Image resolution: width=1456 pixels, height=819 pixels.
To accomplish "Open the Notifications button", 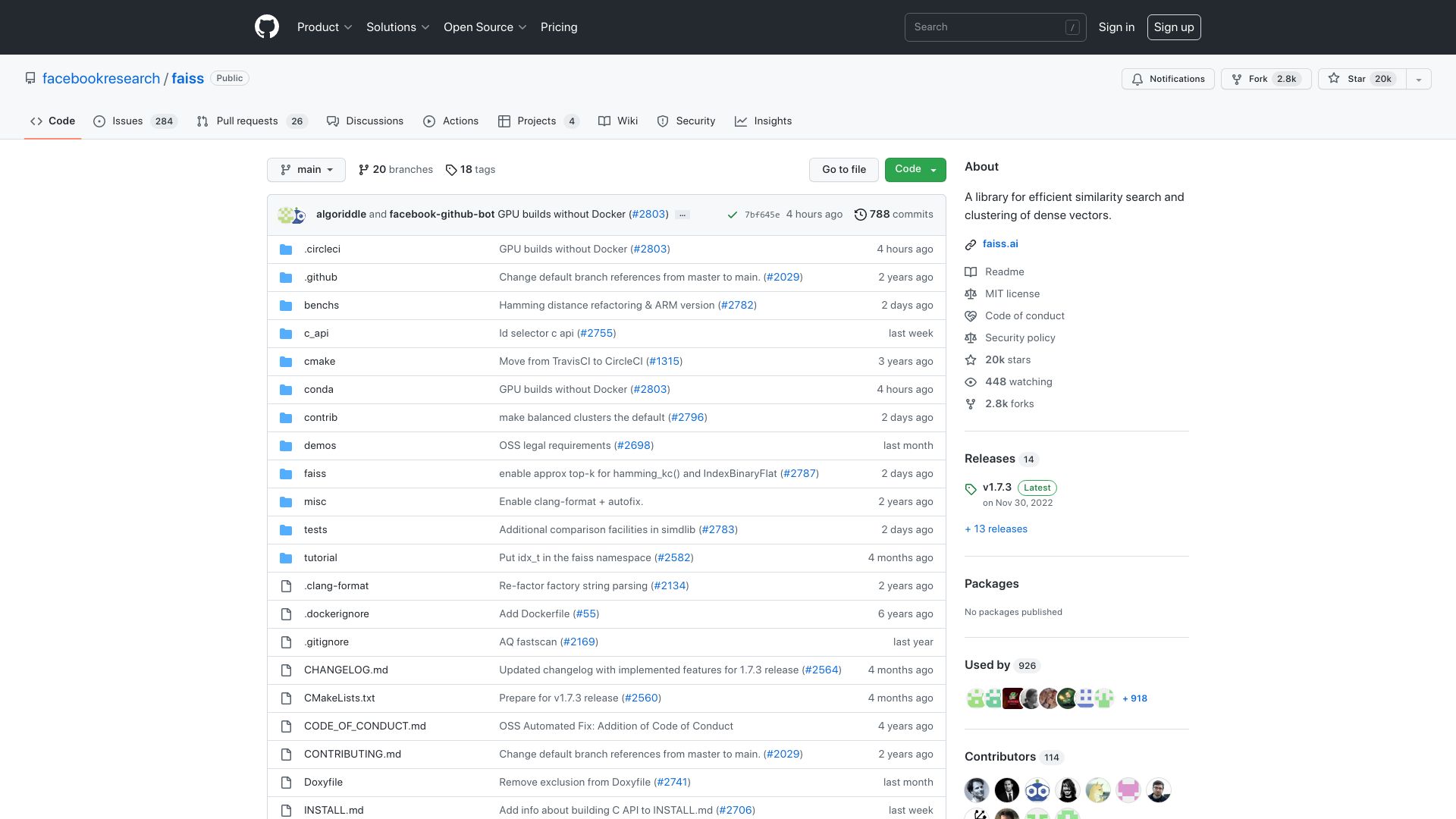I will tap(1168, 79).
